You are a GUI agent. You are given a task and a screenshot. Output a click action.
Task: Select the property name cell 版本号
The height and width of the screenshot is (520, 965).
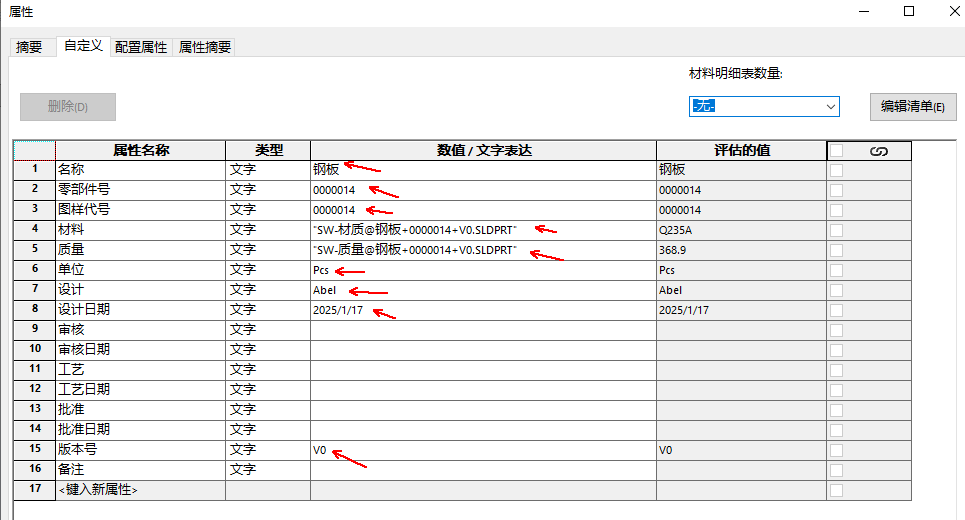click(x=141, y=450)
